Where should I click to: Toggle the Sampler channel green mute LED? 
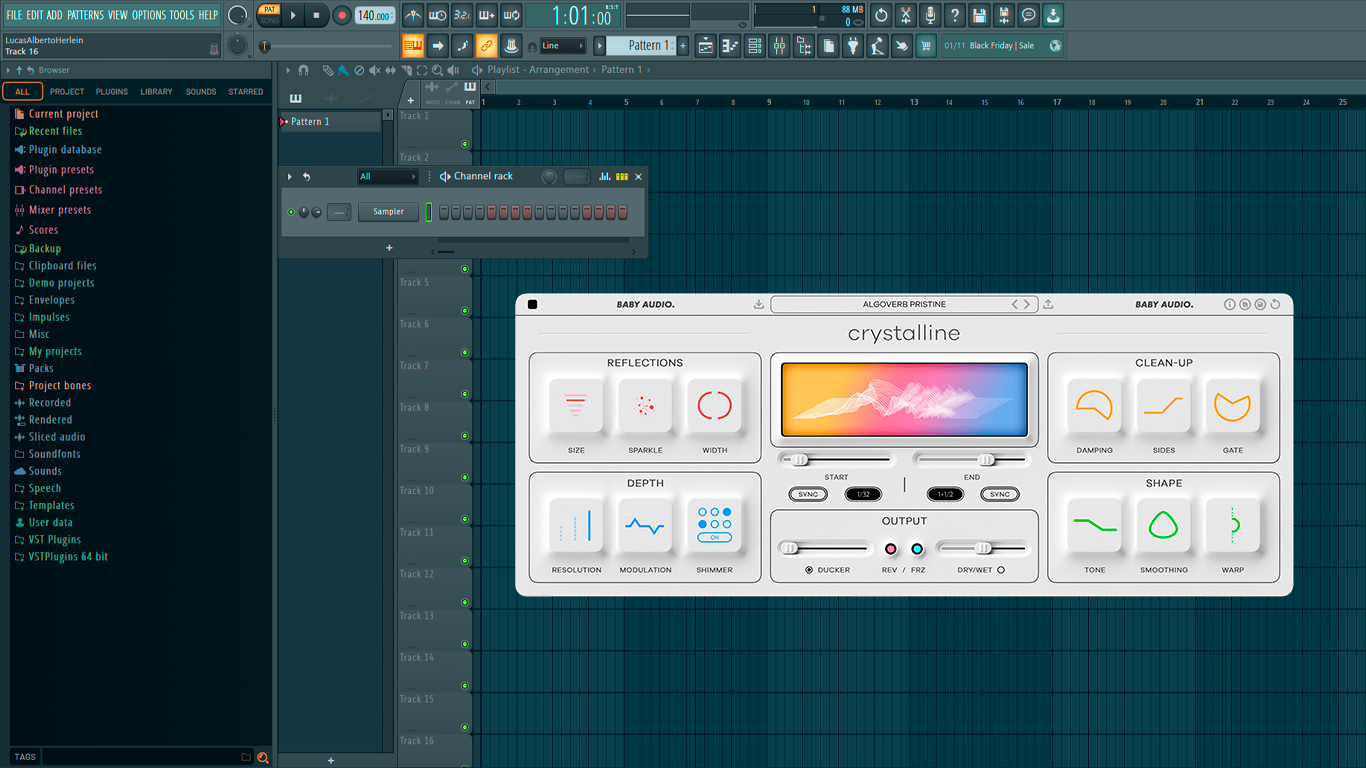292,212
